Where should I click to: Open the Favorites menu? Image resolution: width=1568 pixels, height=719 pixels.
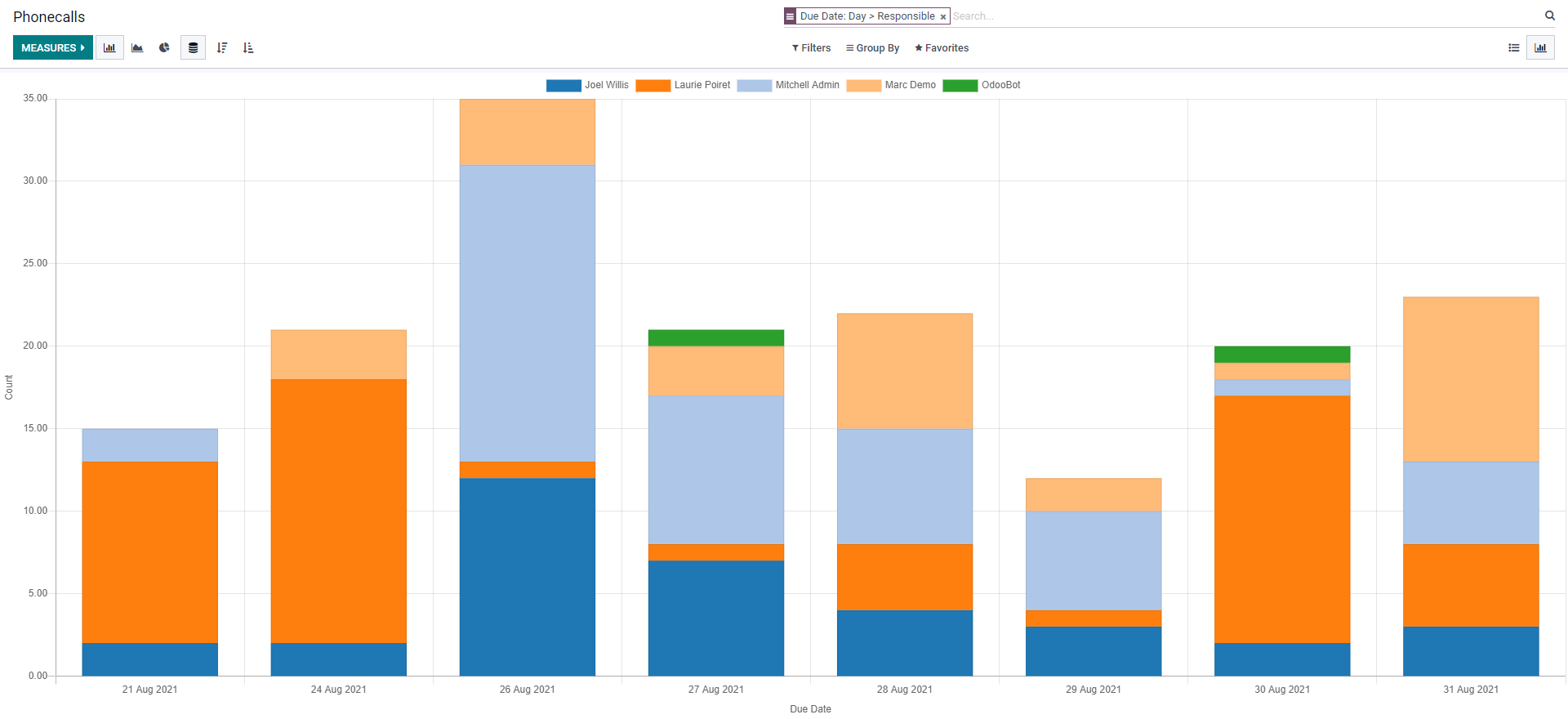click(942, 48)
